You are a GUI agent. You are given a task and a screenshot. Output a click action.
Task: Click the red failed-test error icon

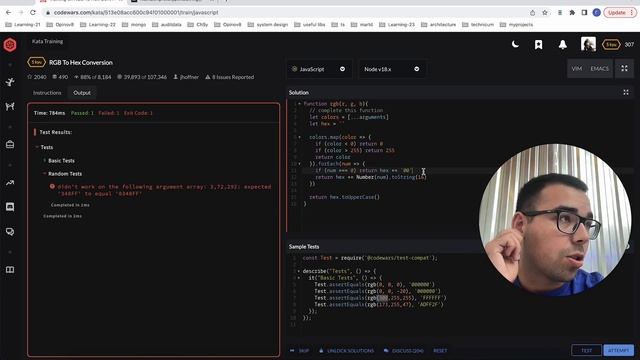click(x=52, y=187)
